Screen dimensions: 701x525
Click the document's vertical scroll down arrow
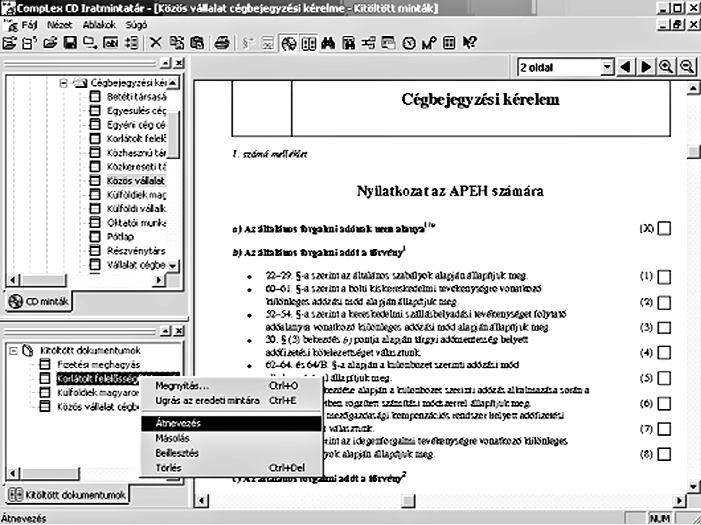693,487
